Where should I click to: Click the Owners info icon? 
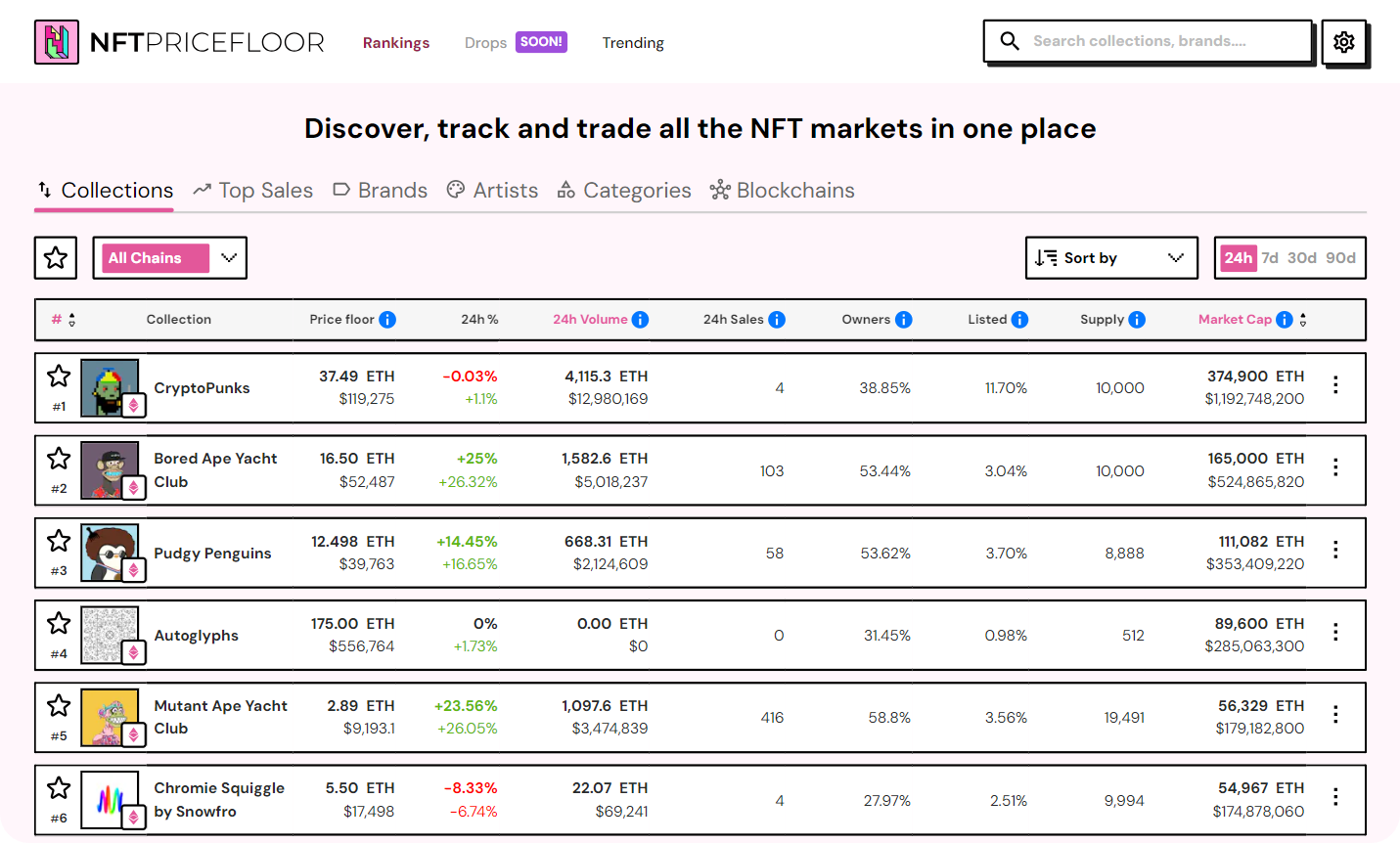click(904, 320)
